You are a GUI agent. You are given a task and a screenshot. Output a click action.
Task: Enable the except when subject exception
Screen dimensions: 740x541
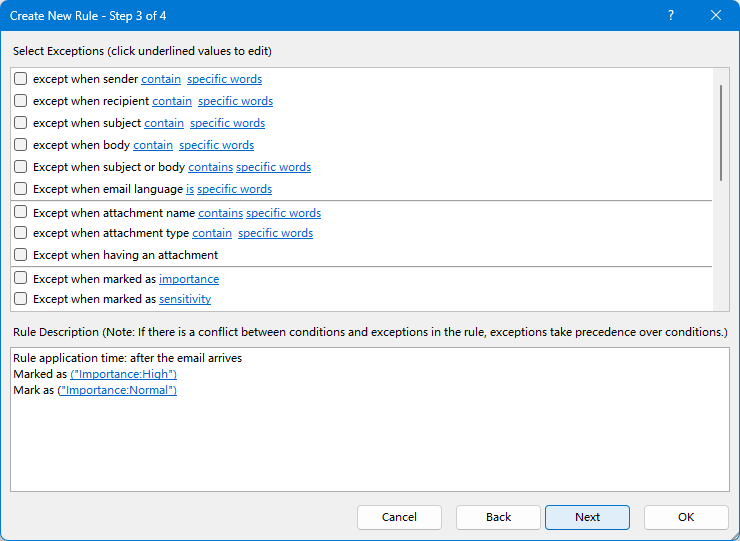click(x=20, y=123)
